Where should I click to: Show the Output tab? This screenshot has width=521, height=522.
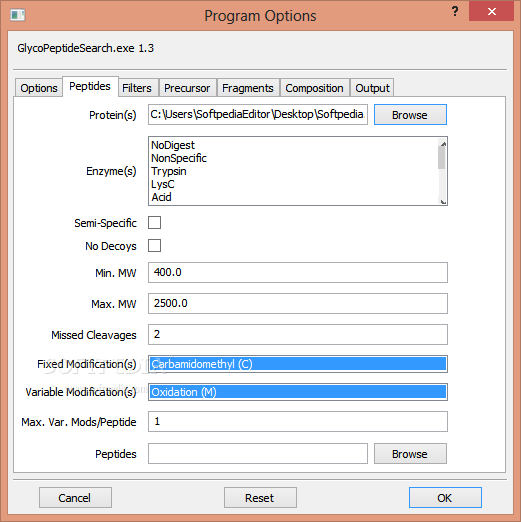[372, 88]
